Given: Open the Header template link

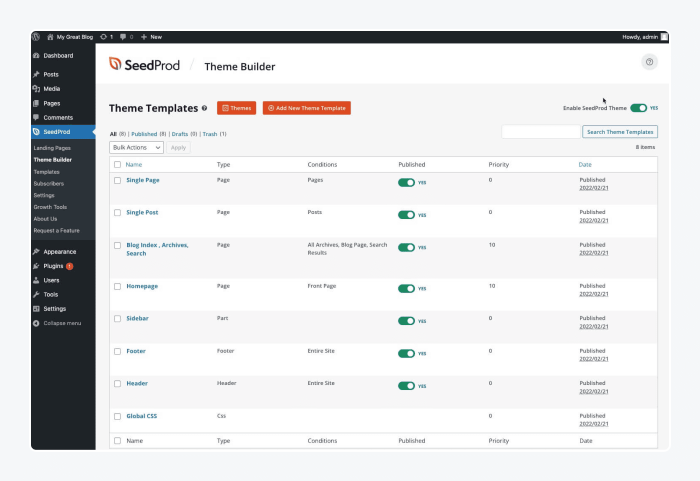Looking at the screenshot, I should click(137, 383).
